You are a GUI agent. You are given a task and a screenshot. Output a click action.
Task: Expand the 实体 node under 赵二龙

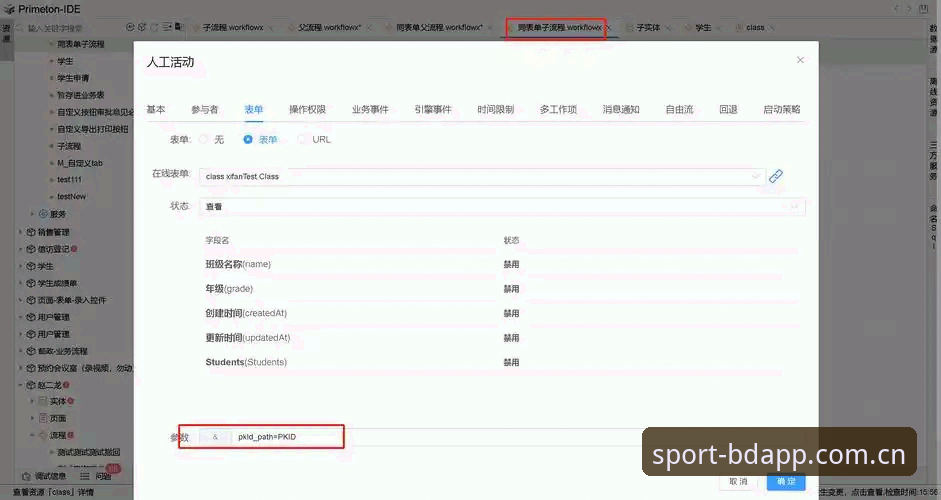(x=32, y=400)
